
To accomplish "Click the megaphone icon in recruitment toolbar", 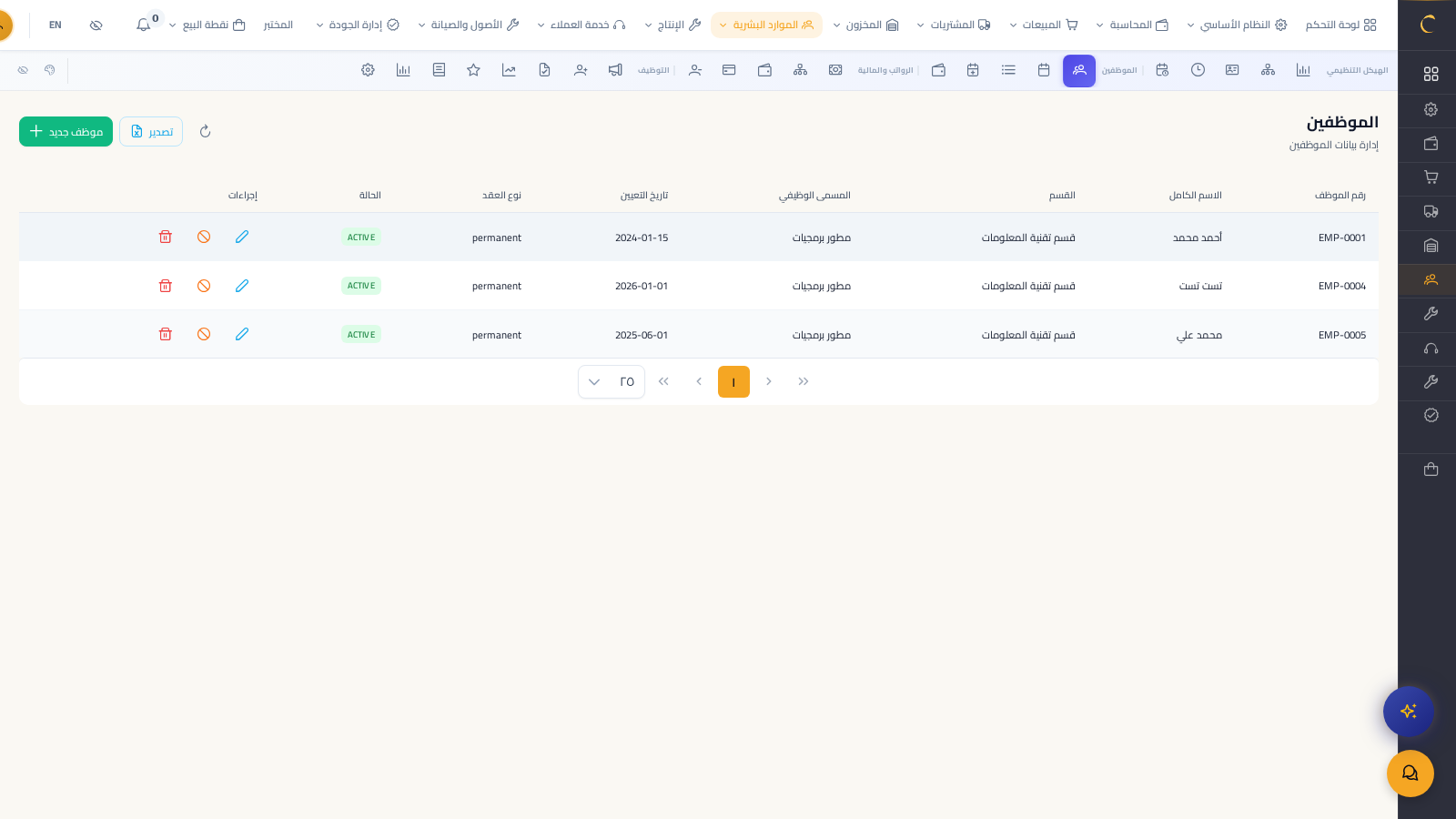I will [x=615, y=70].
